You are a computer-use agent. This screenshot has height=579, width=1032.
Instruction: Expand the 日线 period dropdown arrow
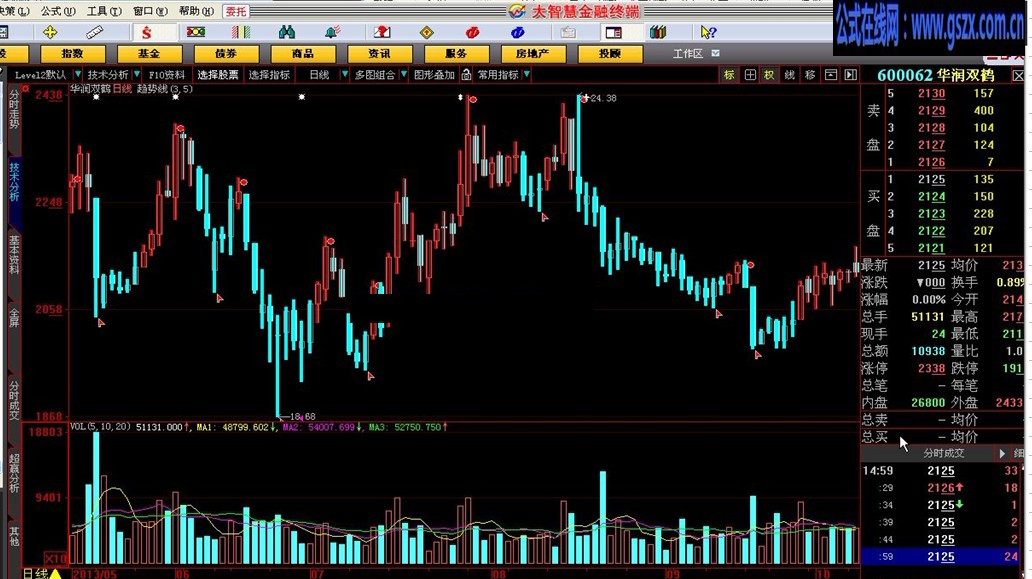[344, 74]
